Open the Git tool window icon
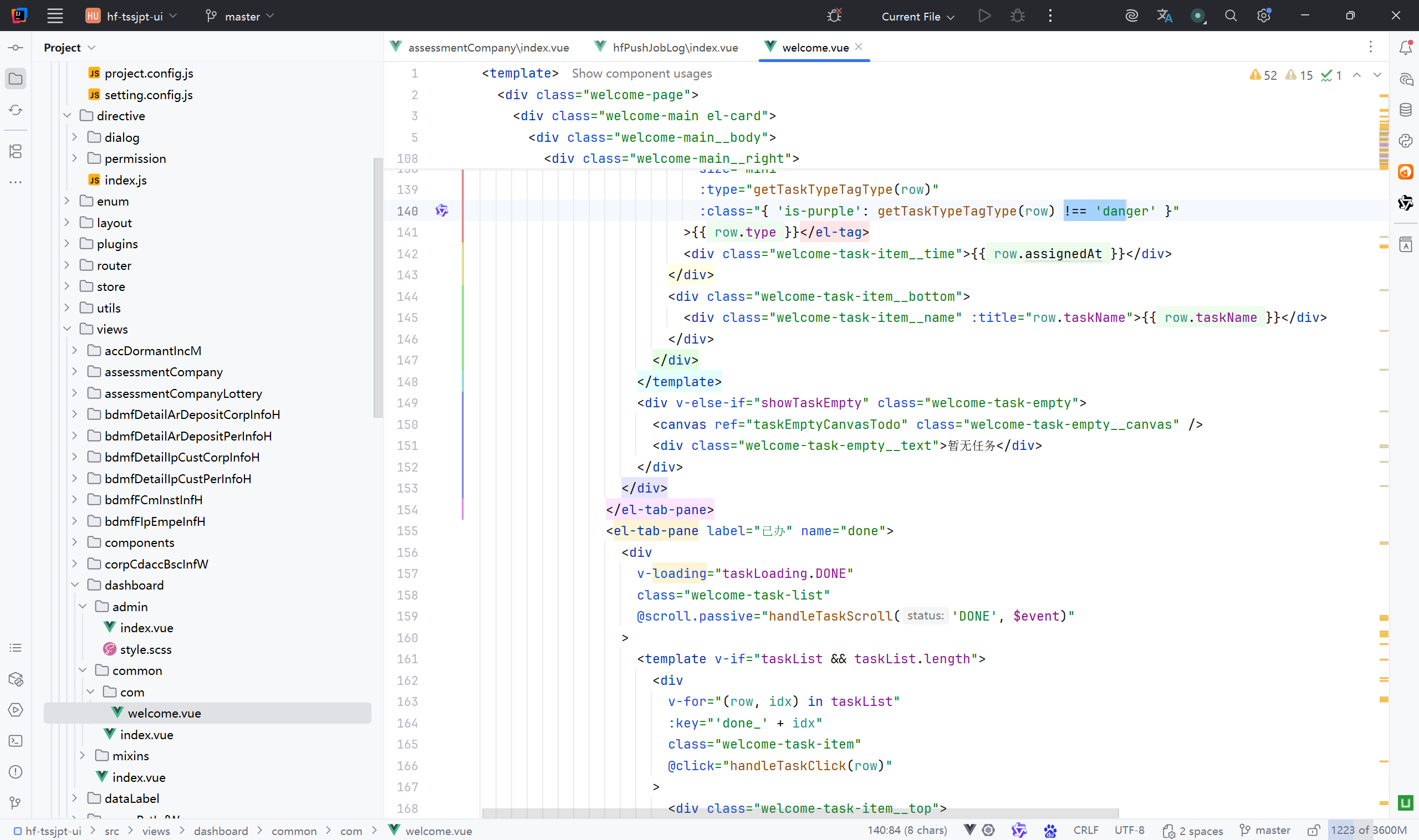Viewport: 1419px width, 840px height. 16,803
